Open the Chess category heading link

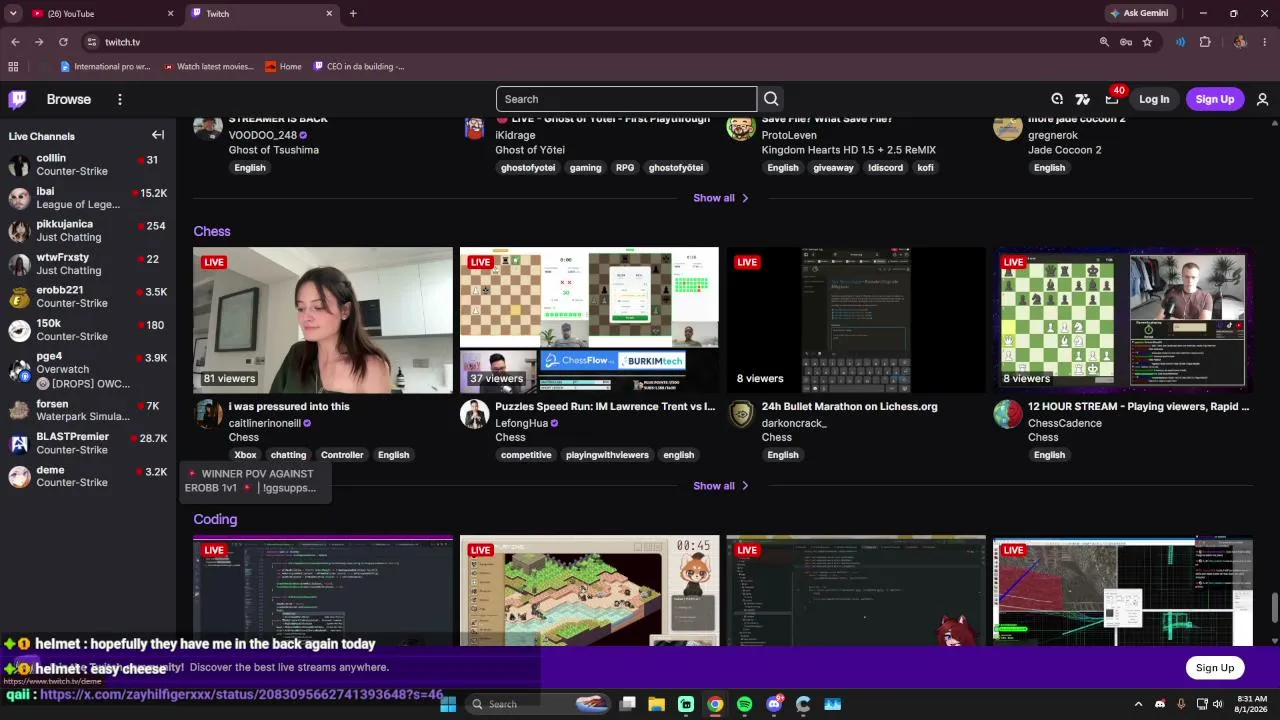click(212, 231)
